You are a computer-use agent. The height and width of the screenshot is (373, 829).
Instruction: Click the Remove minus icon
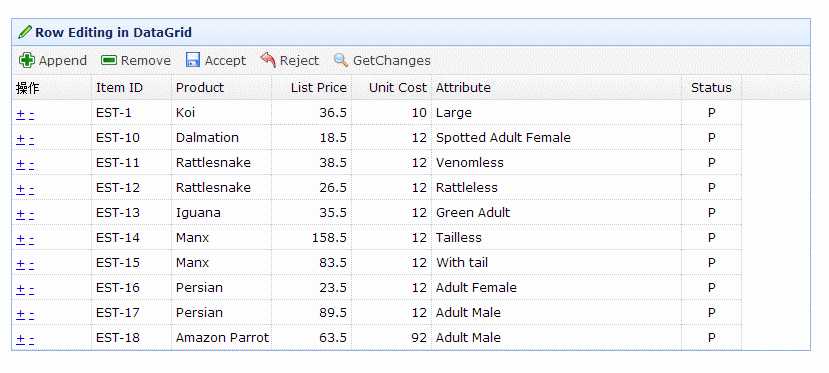tap(109, 61)
